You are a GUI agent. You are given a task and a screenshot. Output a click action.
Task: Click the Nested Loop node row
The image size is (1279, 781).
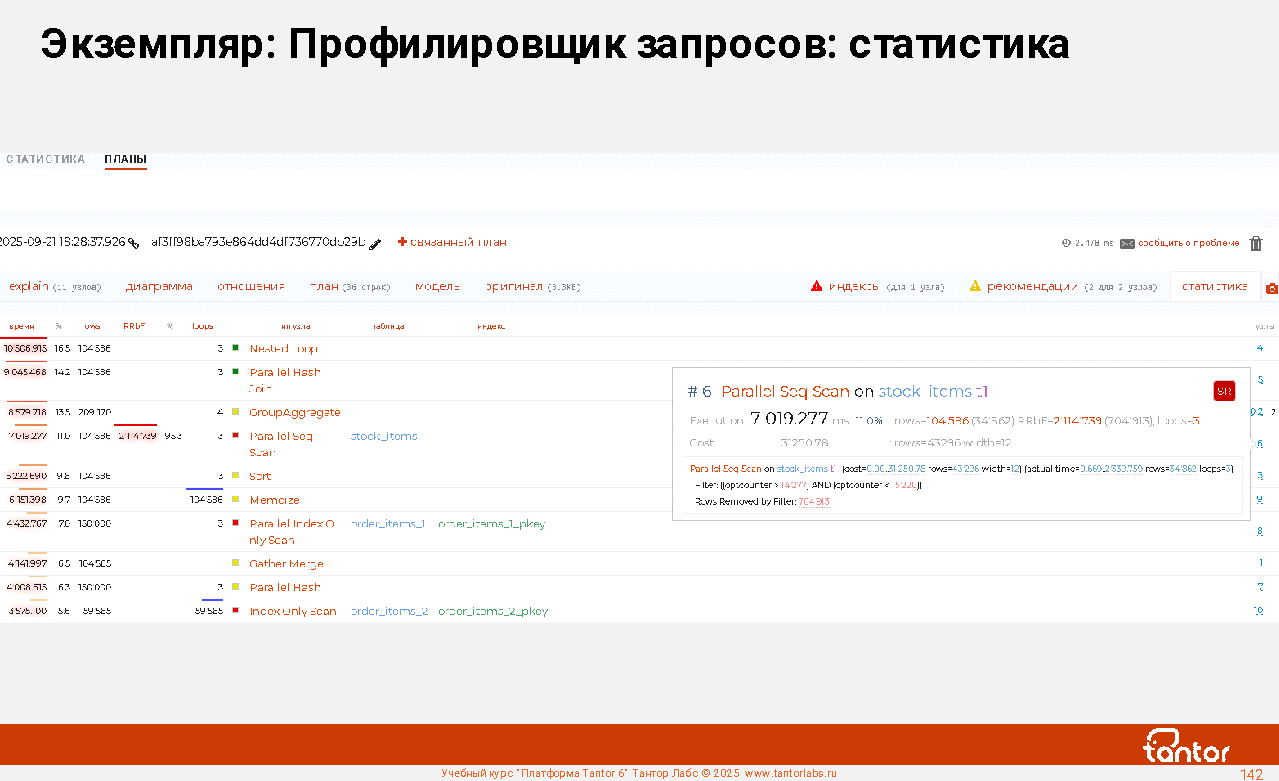pos(283,349)
